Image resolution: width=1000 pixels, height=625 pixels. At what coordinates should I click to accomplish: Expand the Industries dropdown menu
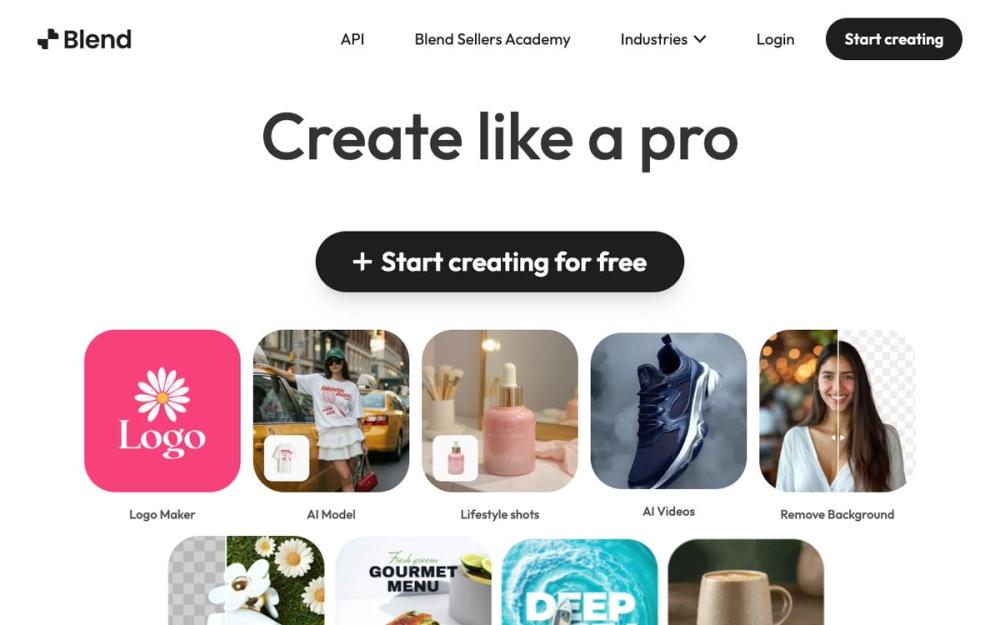(663, 39)
